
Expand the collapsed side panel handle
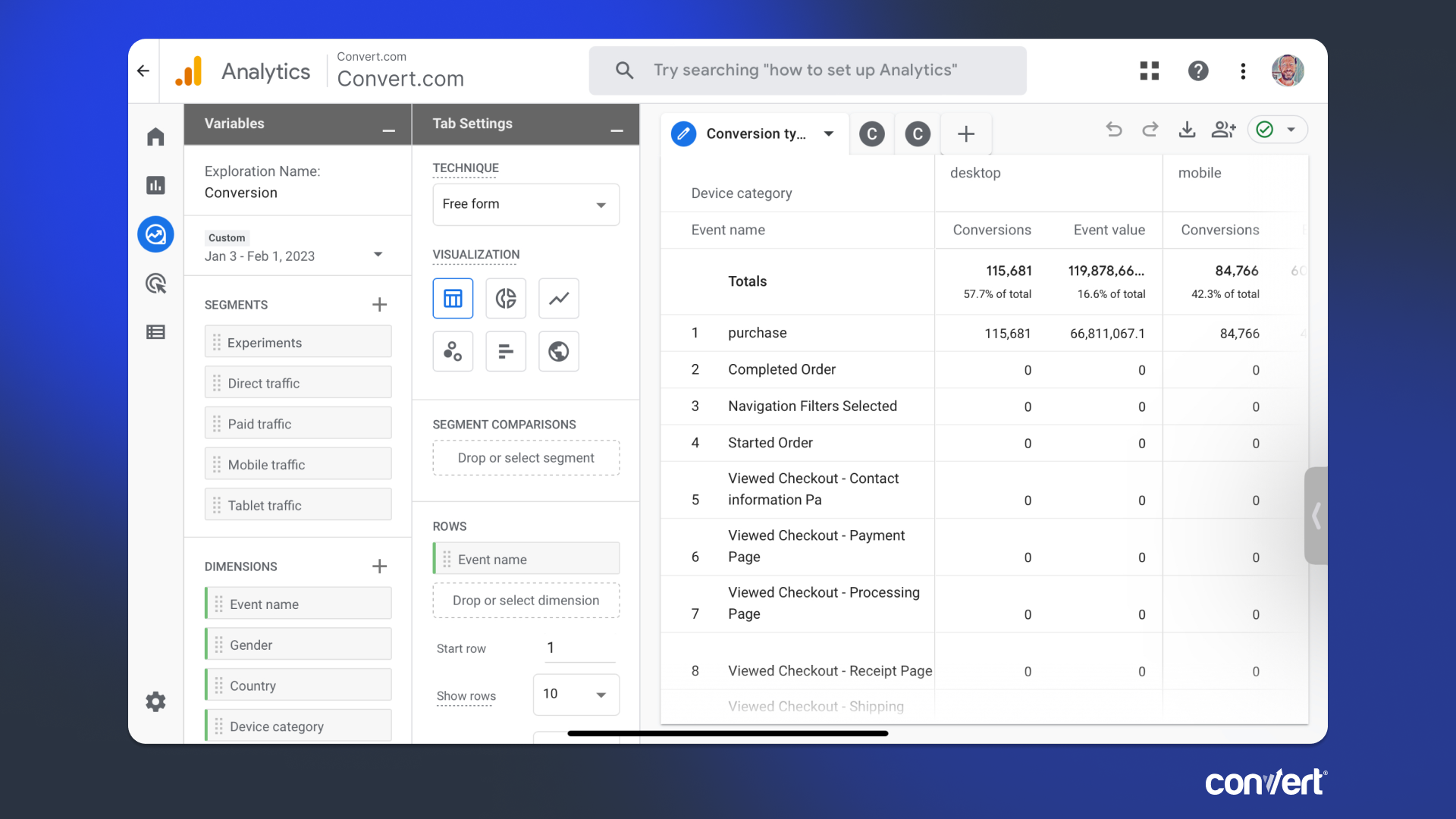coord(1316,516)
